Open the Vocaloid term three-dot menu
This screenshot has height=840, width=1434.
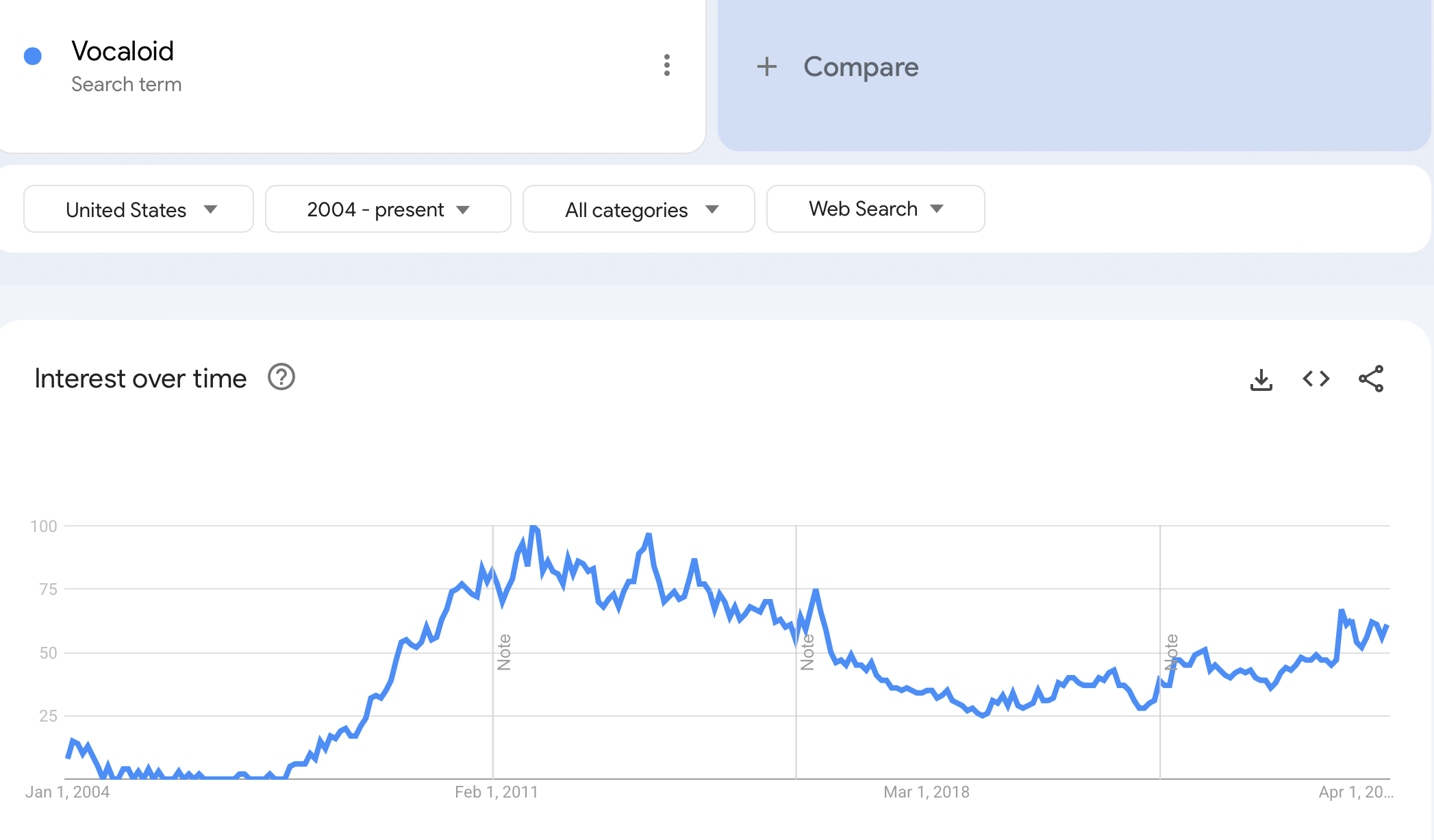point(666,66)
